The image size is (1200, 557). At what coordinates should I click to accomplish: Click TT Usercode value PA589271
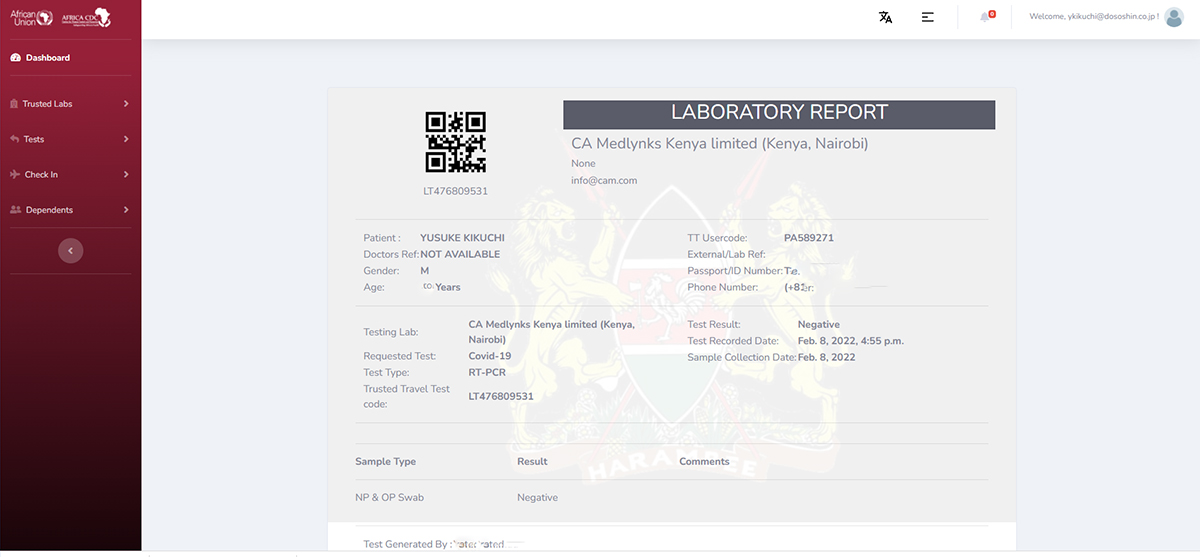(809, 238)
